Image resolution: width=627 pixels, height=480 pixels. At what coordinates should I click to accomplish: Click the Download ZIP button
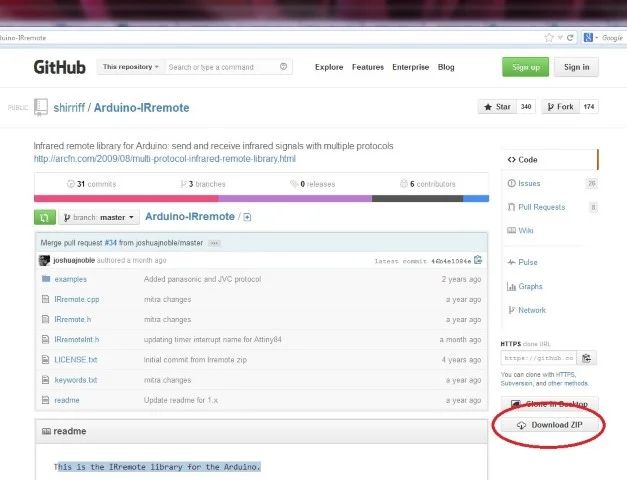tap(550, 425)
